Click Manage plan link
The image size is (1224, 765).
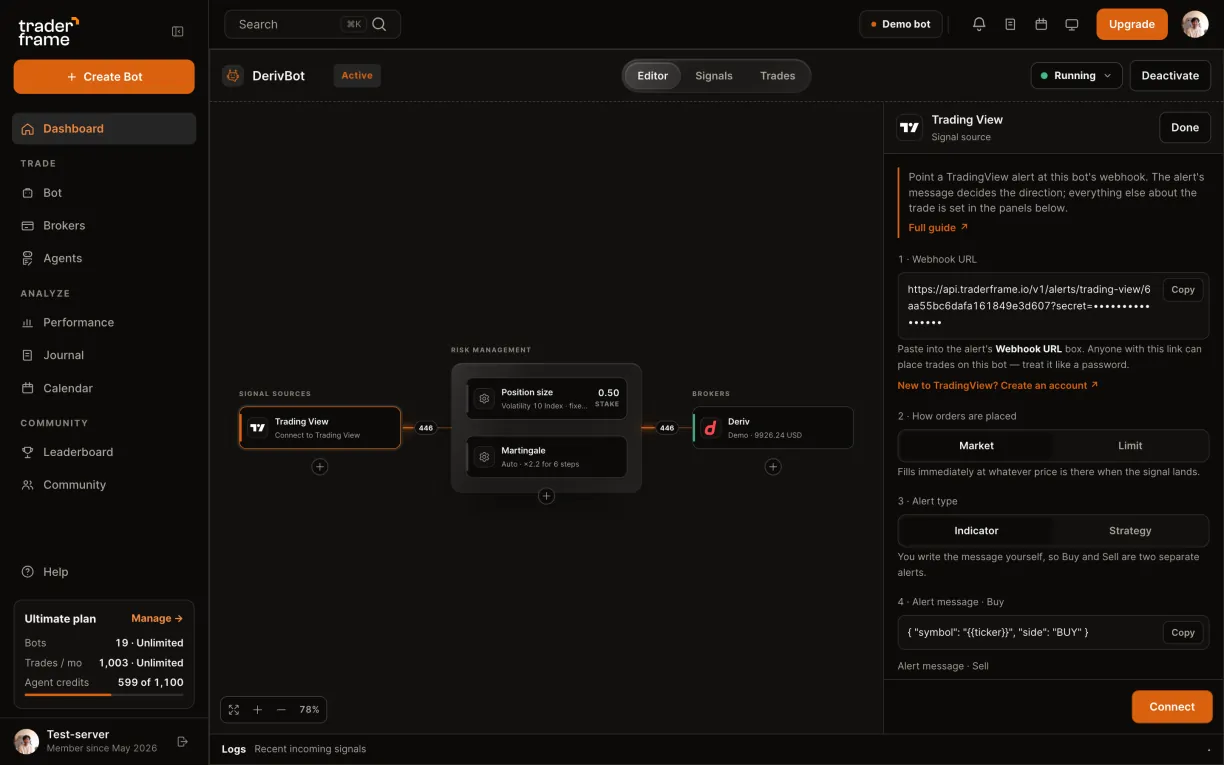click(x=157, y=618)
